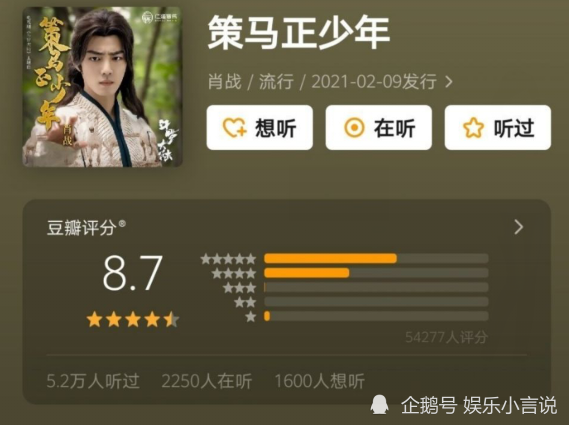Viewport: 569px width, 425px height.
Task: Tap the 54277人评分 count
Action: tap(446, 337)
